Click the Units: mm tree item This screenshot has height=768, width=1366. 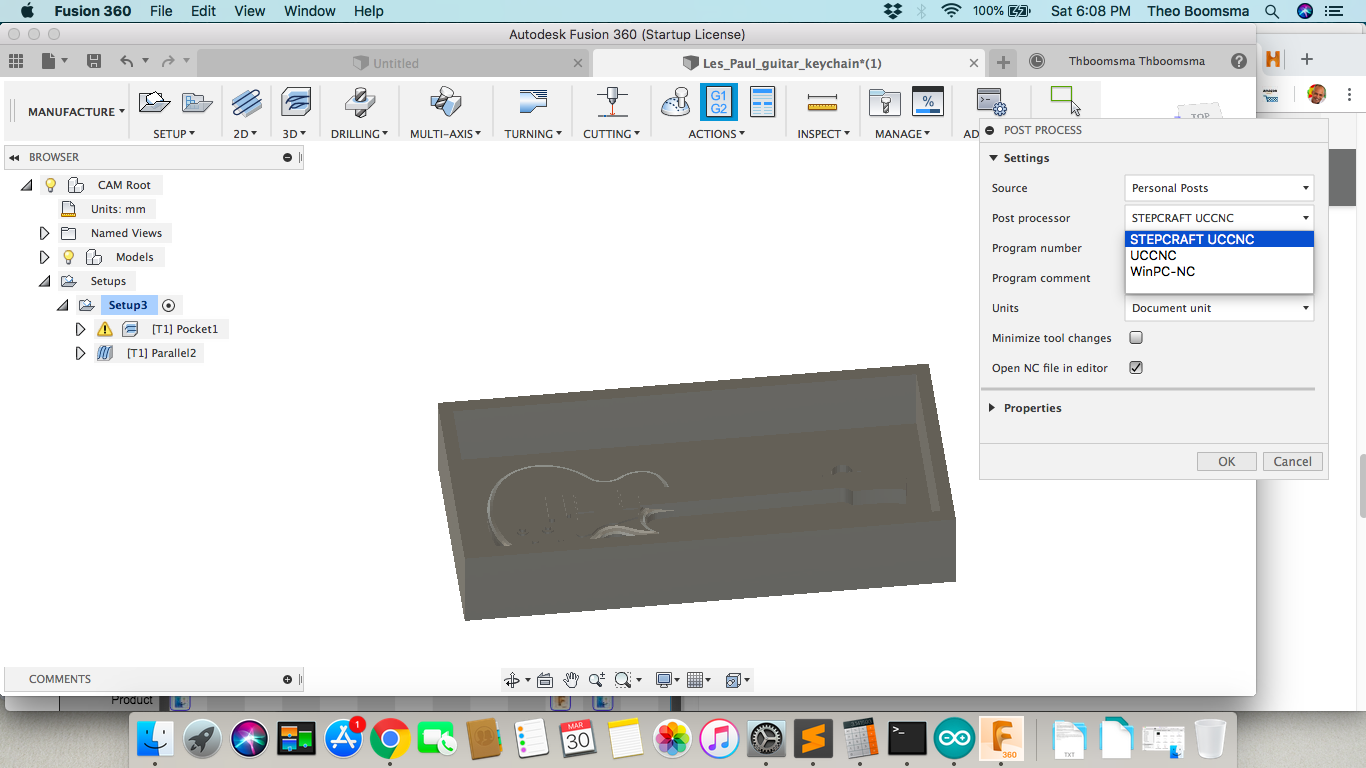pos(118,209)
